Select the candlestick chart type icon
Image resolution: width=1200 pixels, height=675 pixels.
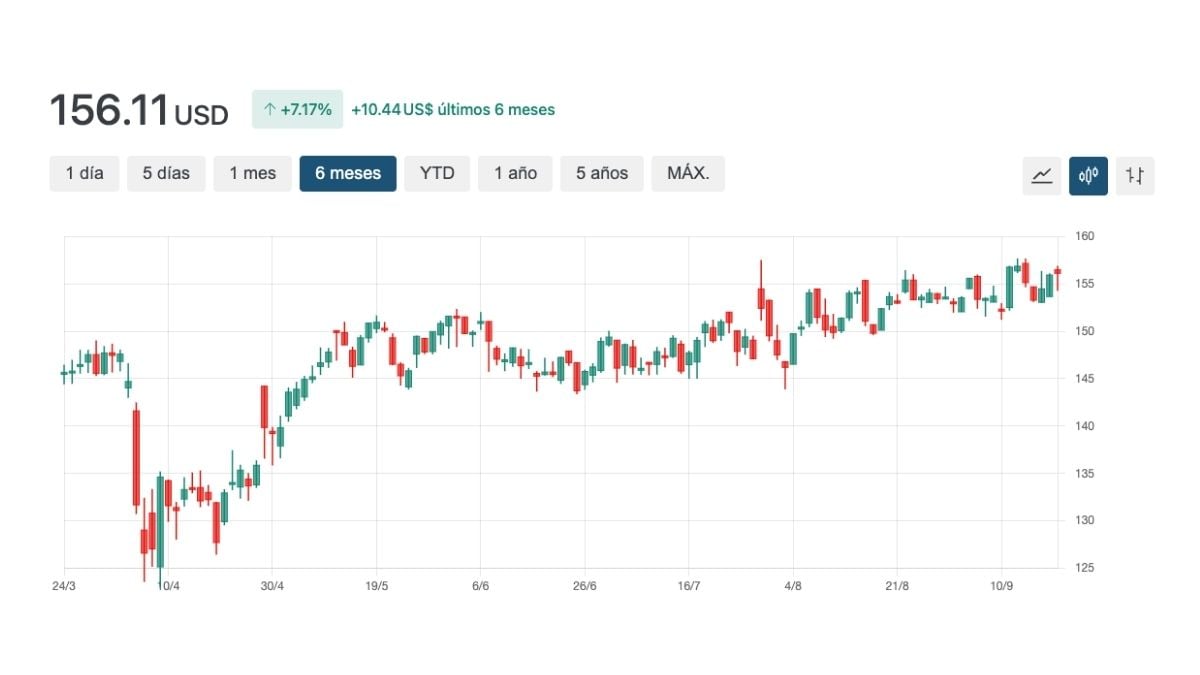pos(1088,175)
